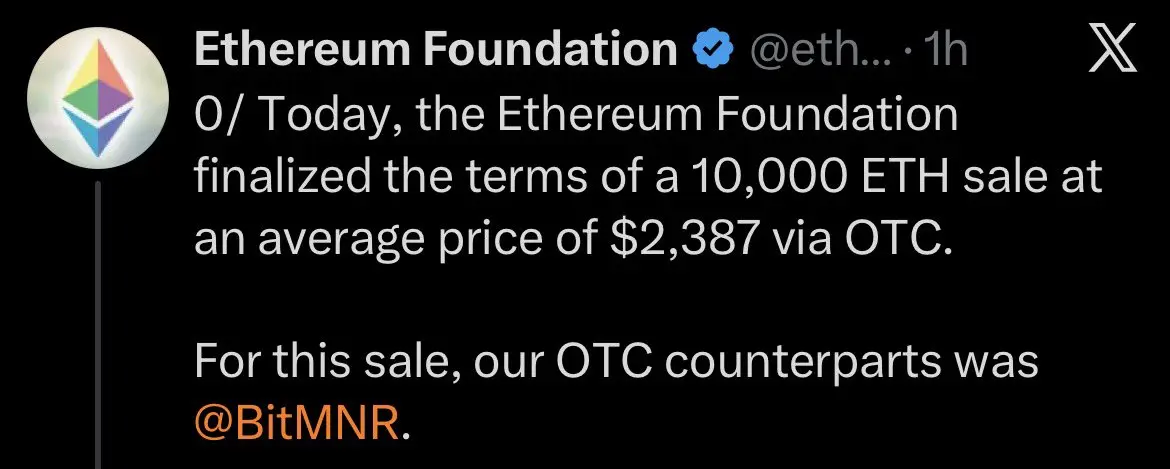Open the Ethereum Foundation profile avatar
Image resolution: width=1170 pixels, height=469 pixels.
[x=98, y=98]
